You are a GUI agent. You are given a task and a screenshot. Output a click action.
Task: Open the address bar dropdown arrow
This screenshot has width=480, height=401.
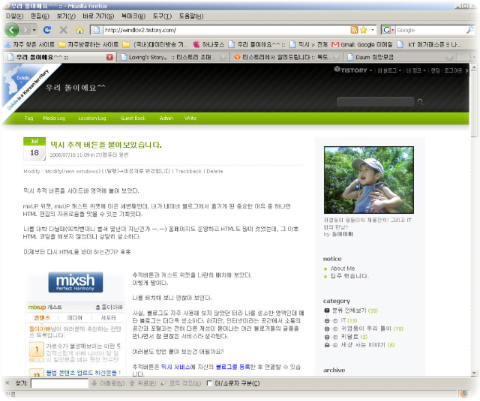373,30
